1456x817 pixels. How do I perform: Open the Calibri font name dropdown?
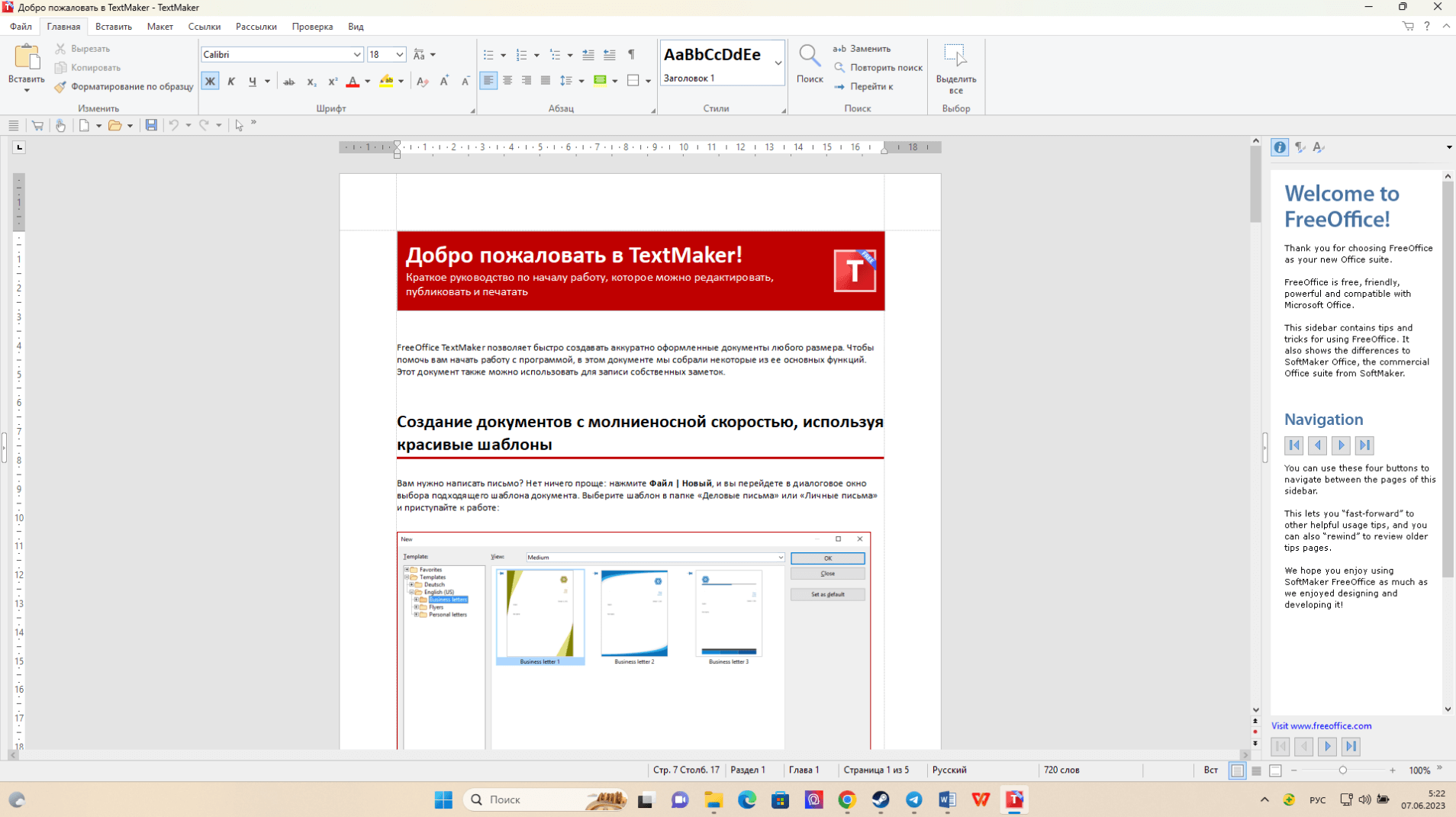356,55
